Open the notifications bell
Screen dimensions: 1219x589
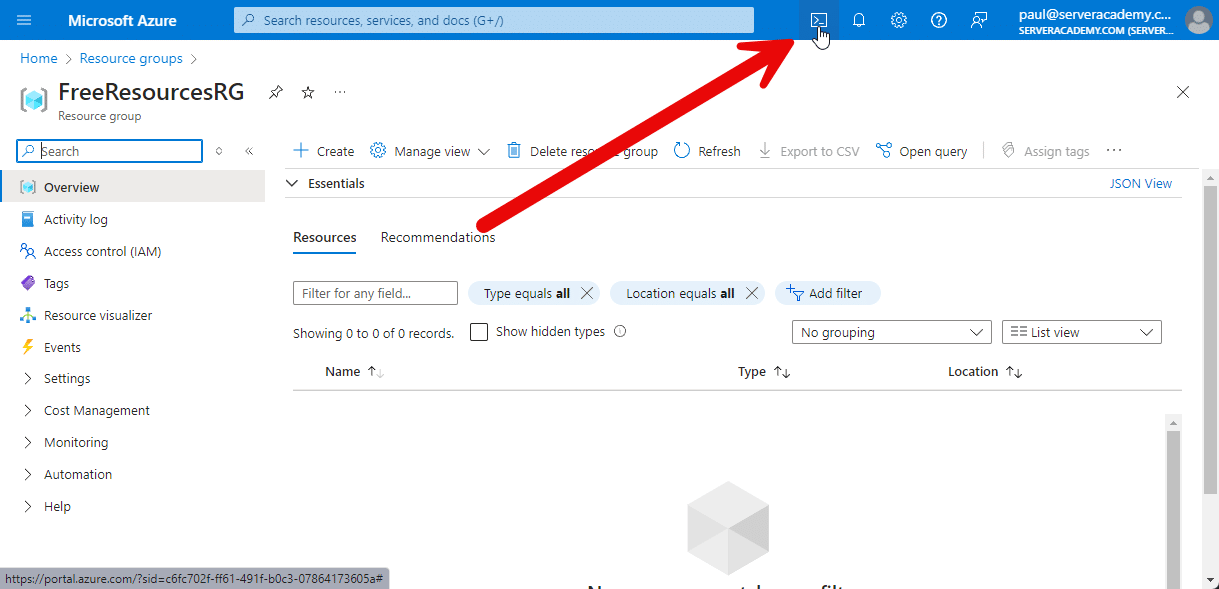pos(858,20)
